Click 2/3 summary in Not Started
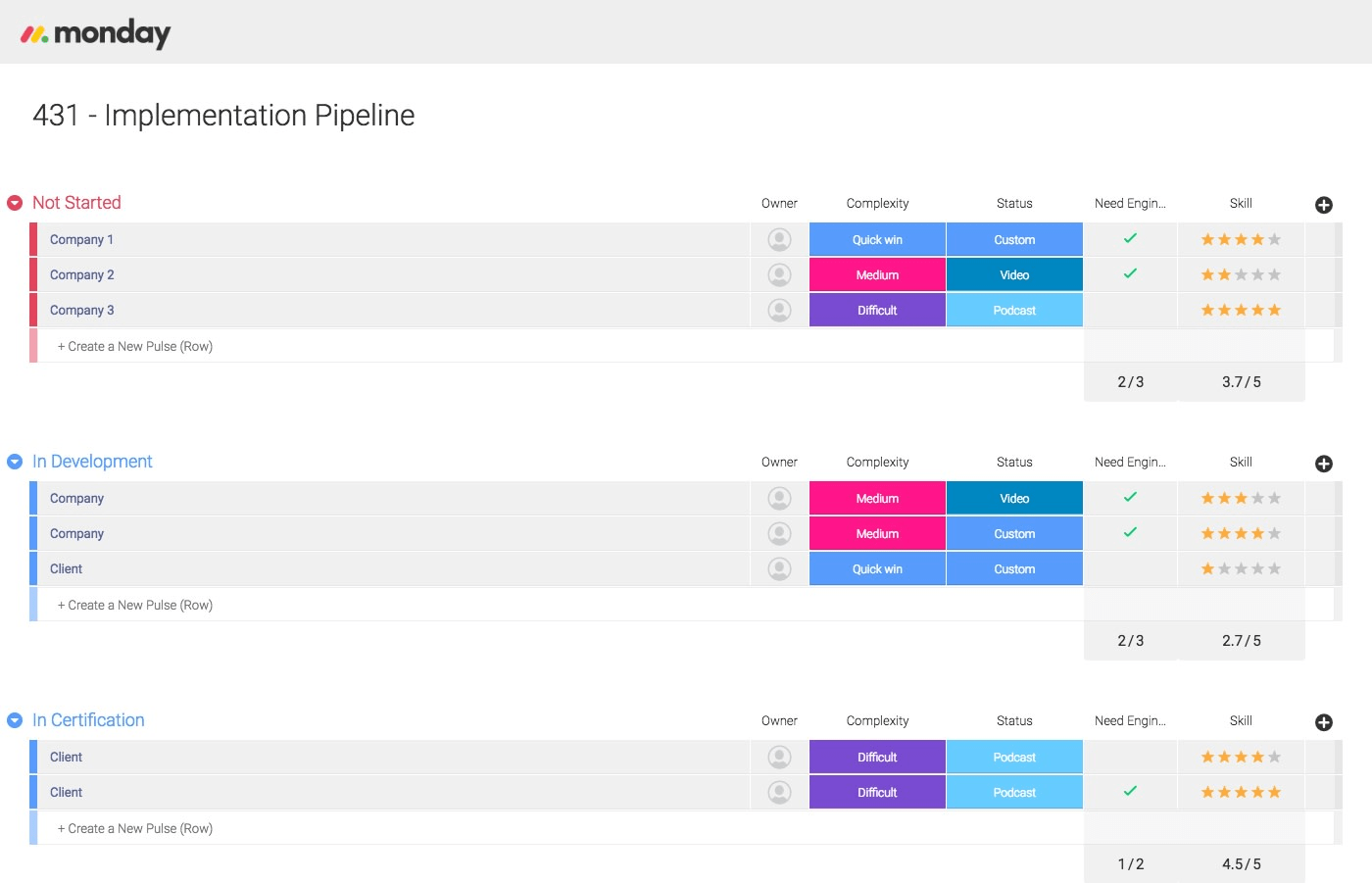This screenshot has height=883, width=1372. pos(1130,382)
